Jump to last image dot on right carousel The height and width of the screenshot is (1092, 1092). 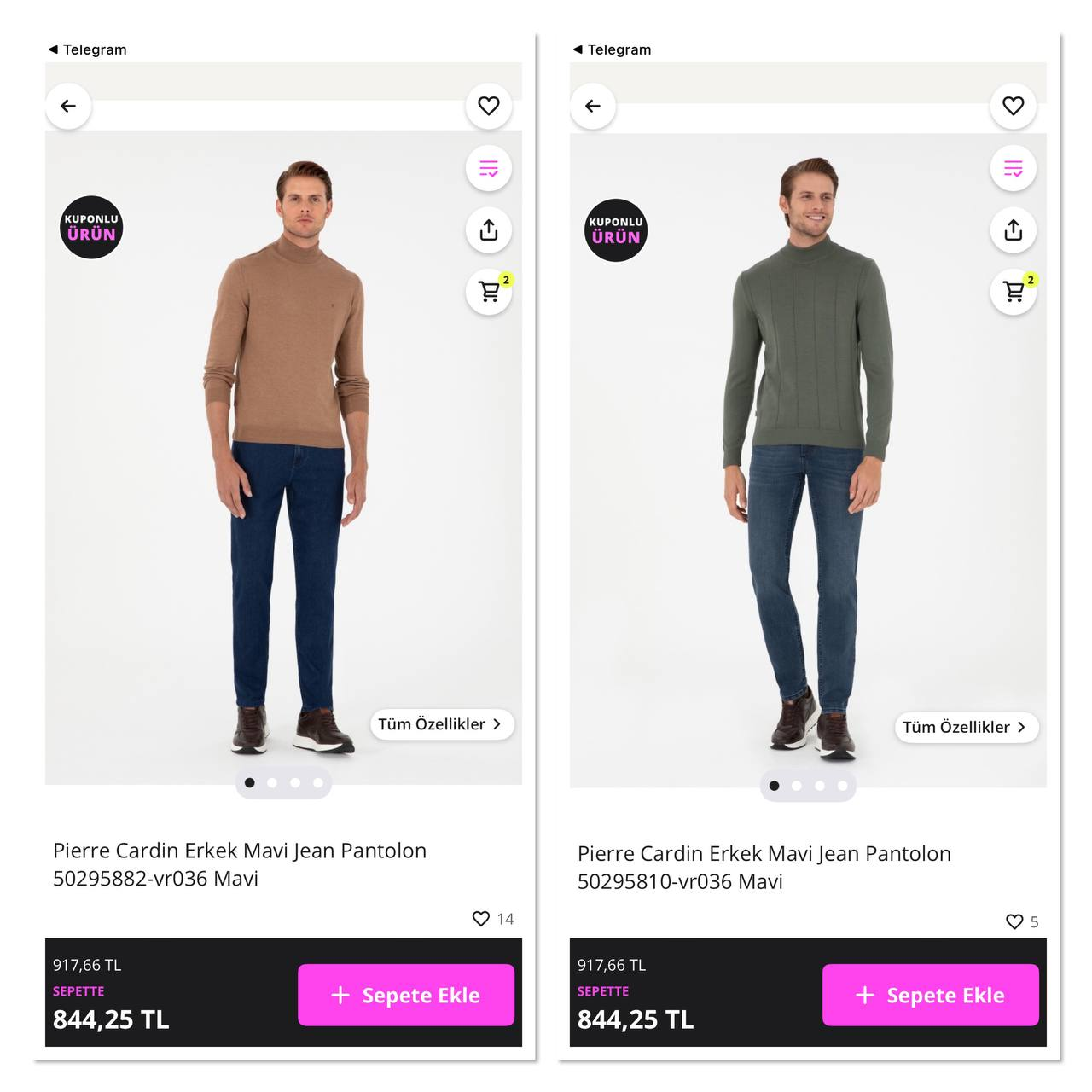pyautogui.click(x=842, y=786)
